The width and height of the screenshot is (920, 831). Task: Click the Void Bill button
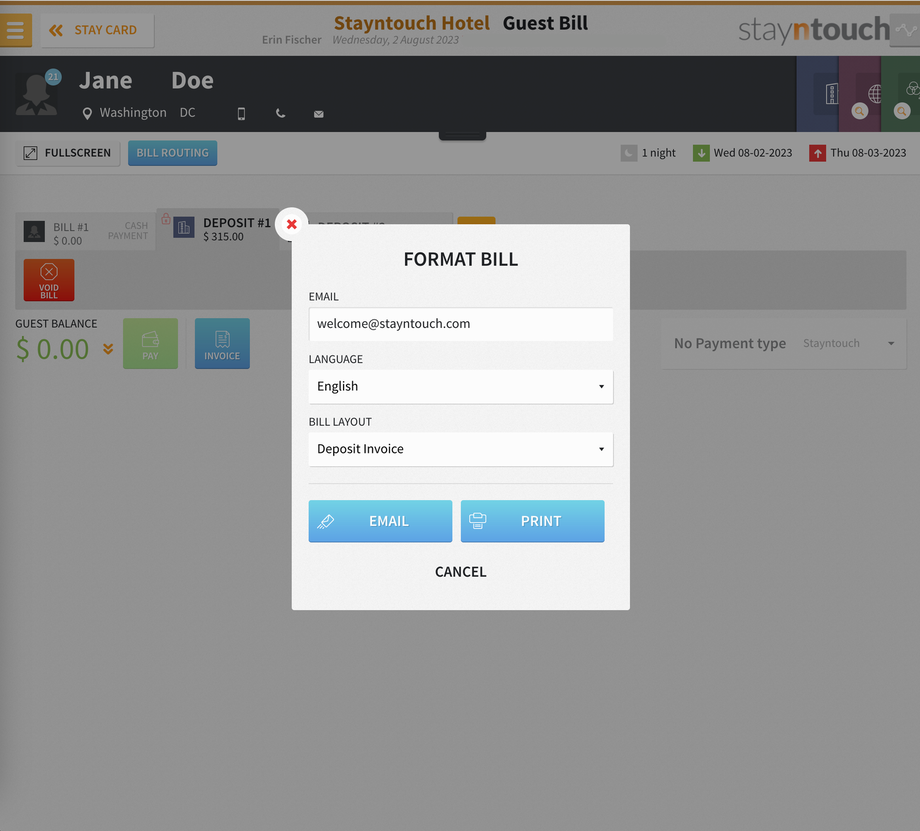tap(49, 280)
